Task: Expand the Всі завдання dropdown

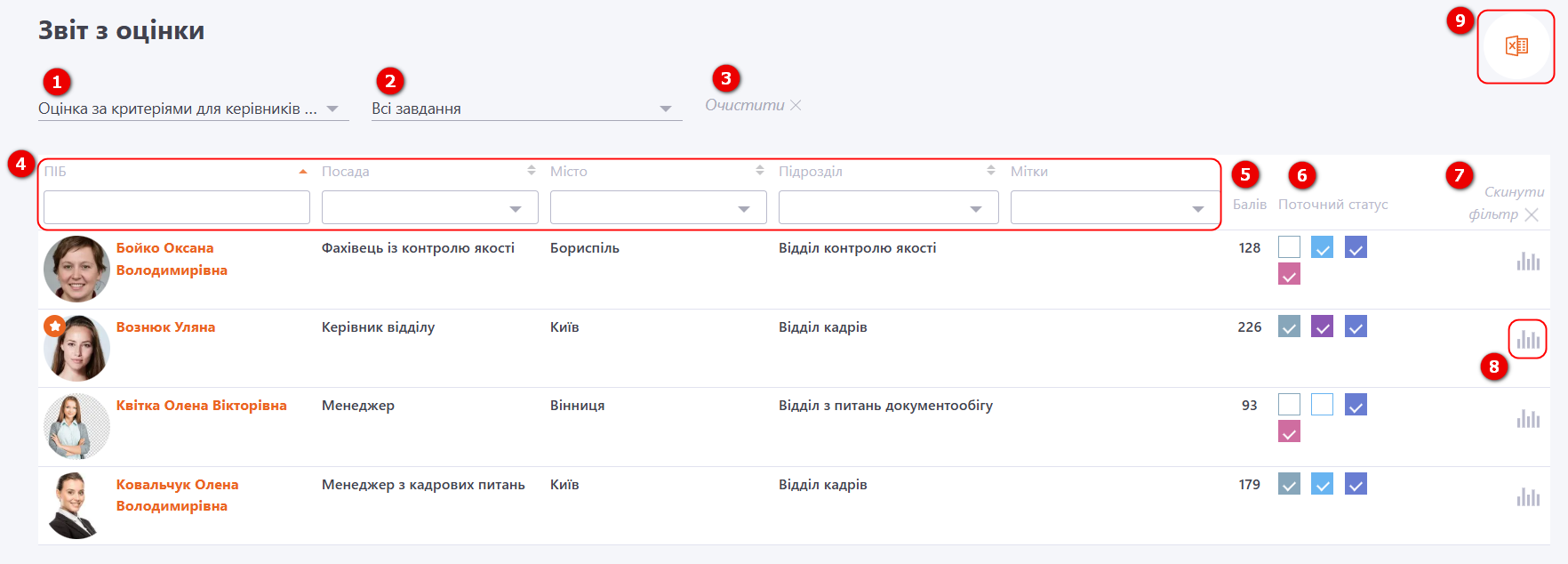Action: (526, 109)
